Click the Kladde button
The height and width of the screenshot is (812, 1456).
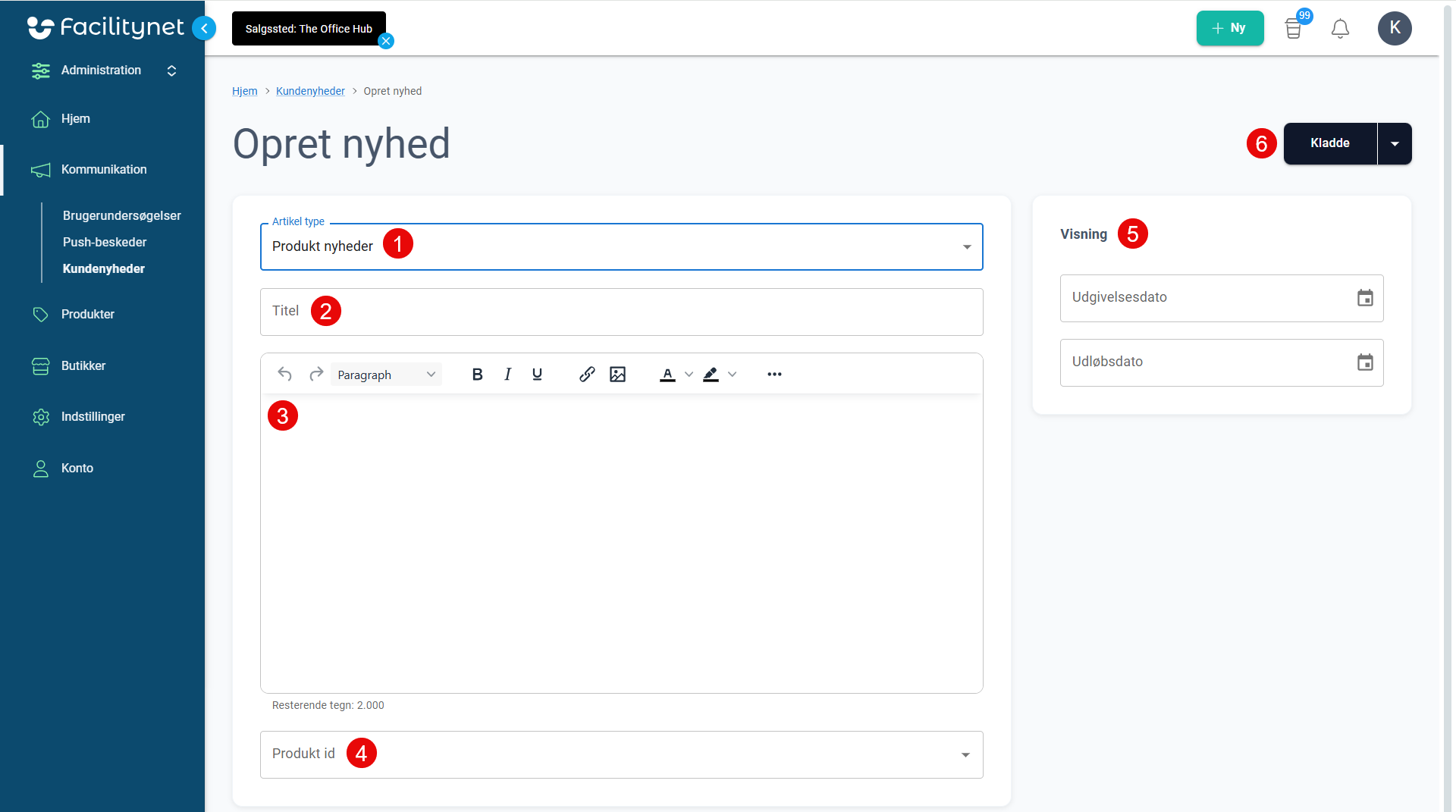tap(1330, 143)
